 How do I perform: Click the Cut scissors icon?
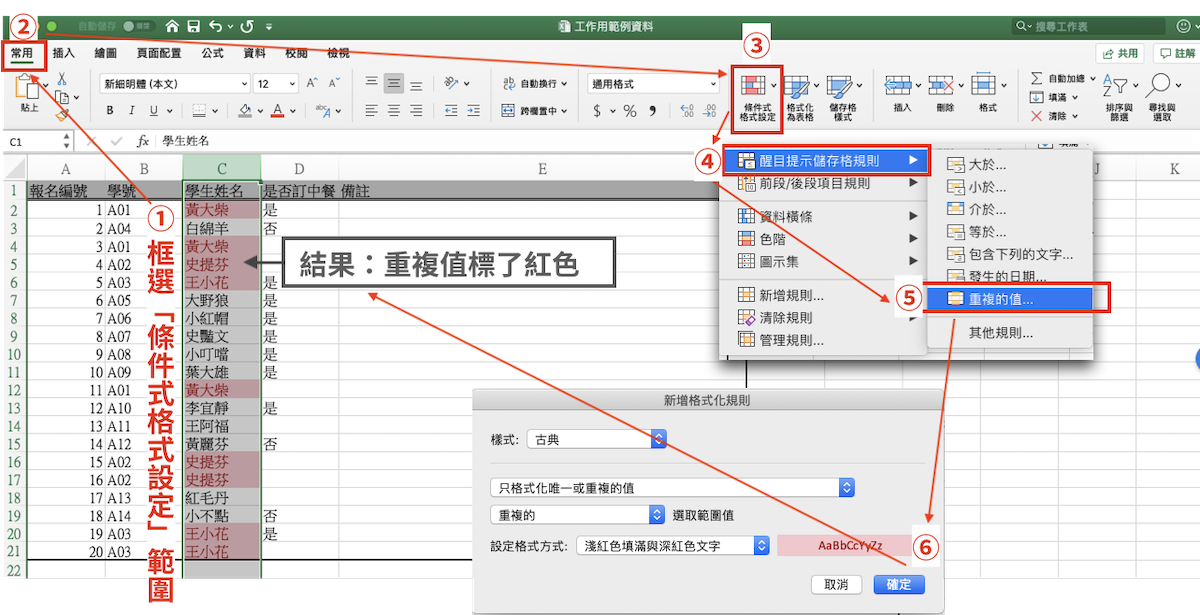(x=62, y=78)
